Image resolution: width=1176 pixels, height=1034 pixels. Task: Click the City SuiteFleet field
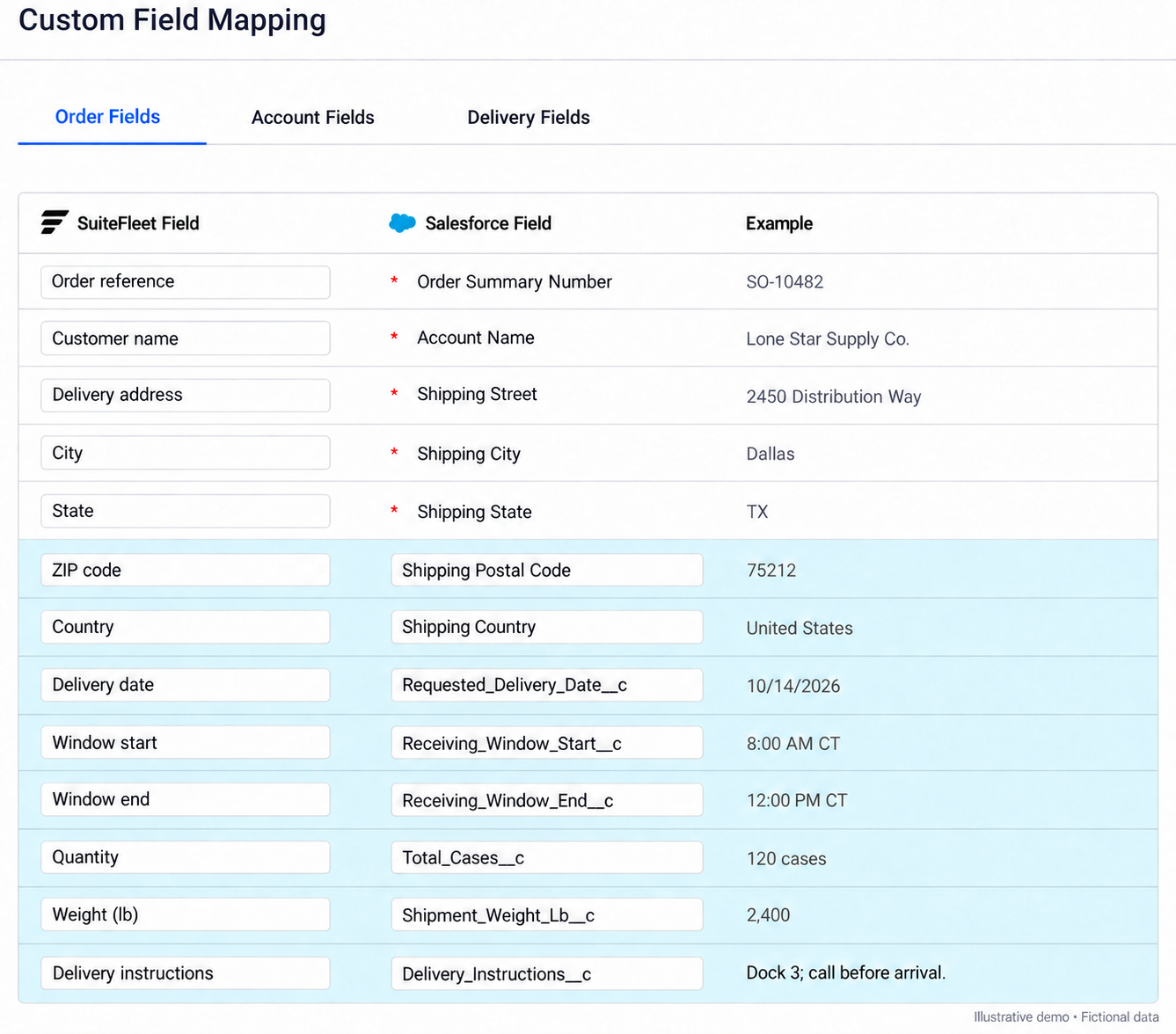pyautogui.click(x=186, y=453)
